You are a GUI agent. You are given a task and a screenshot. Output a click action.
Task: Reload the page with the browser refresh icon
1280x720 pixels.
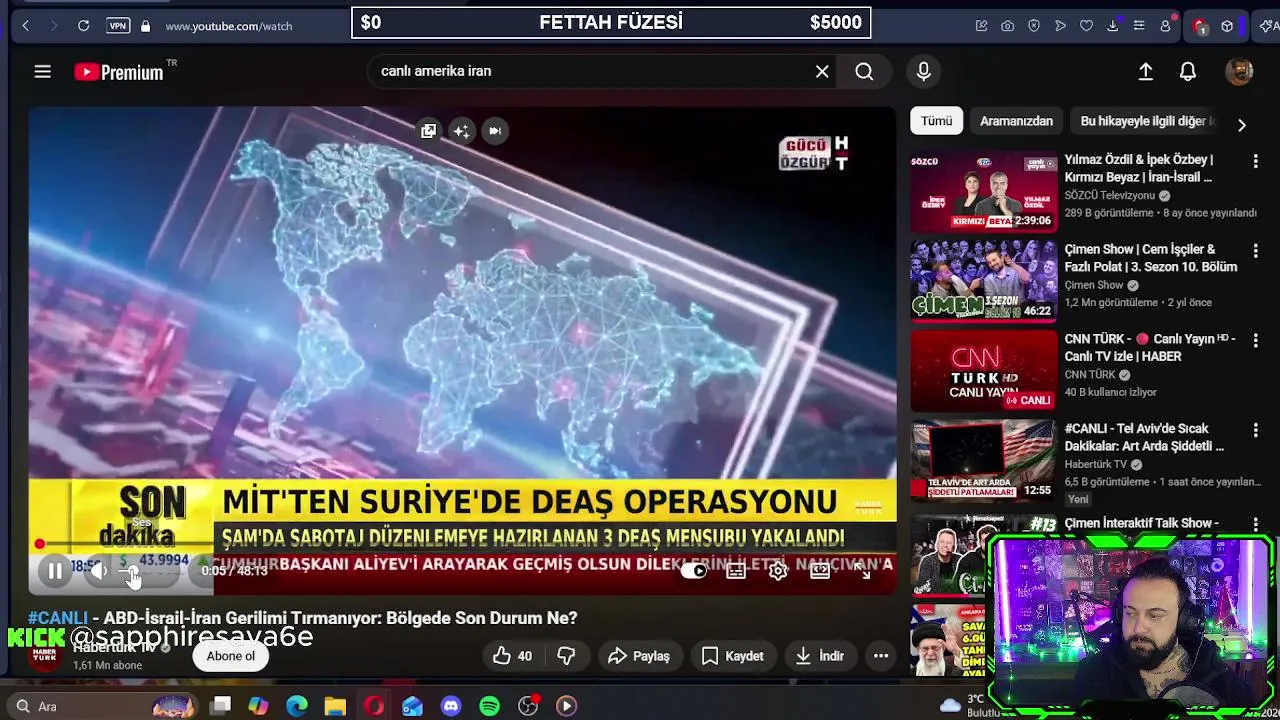click(x=84, y=26)
